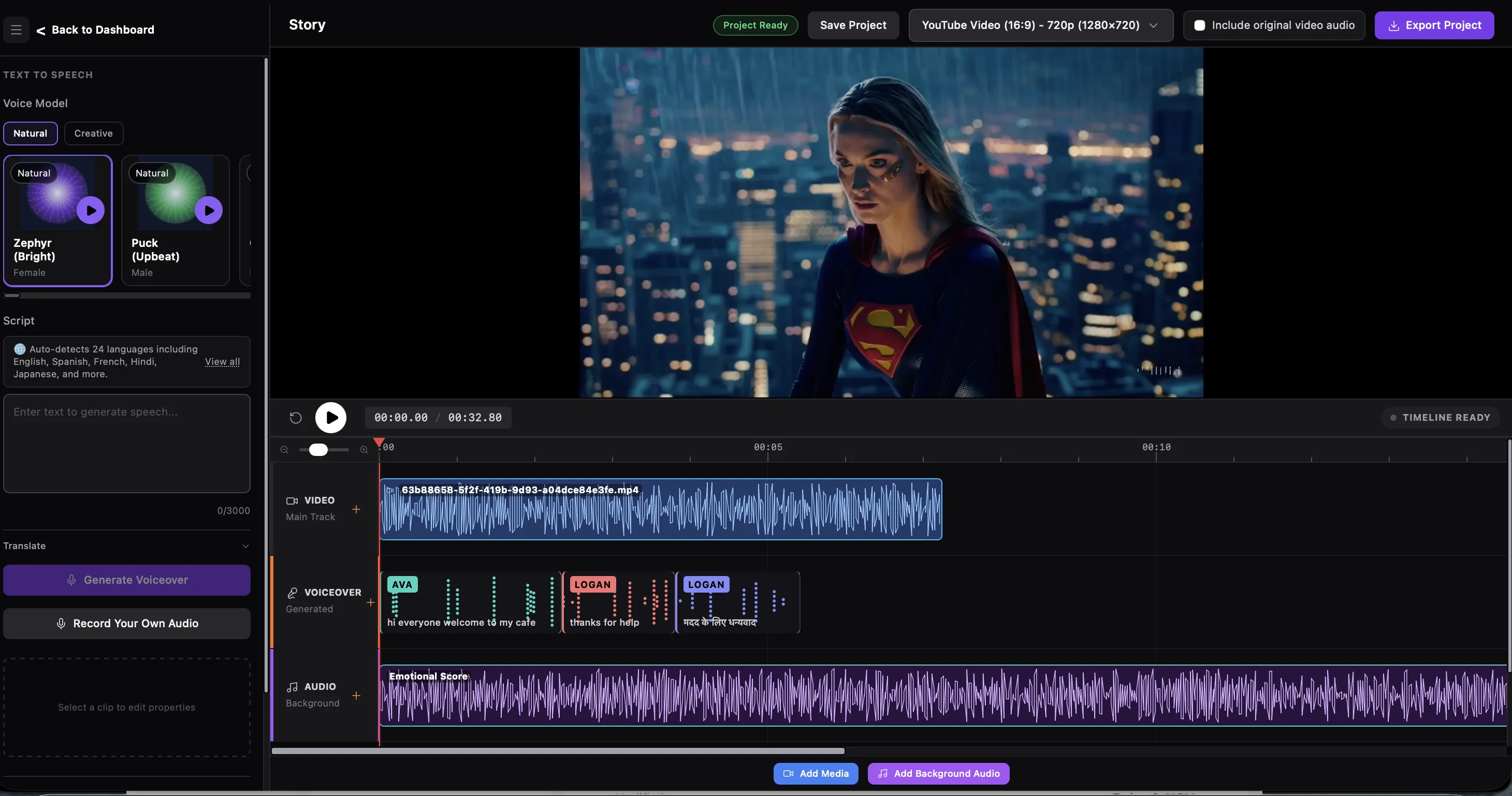Play the Zephyr (Bright) voice preview
The height and width of the screenshot is (796, 1512).
[91, 211]
